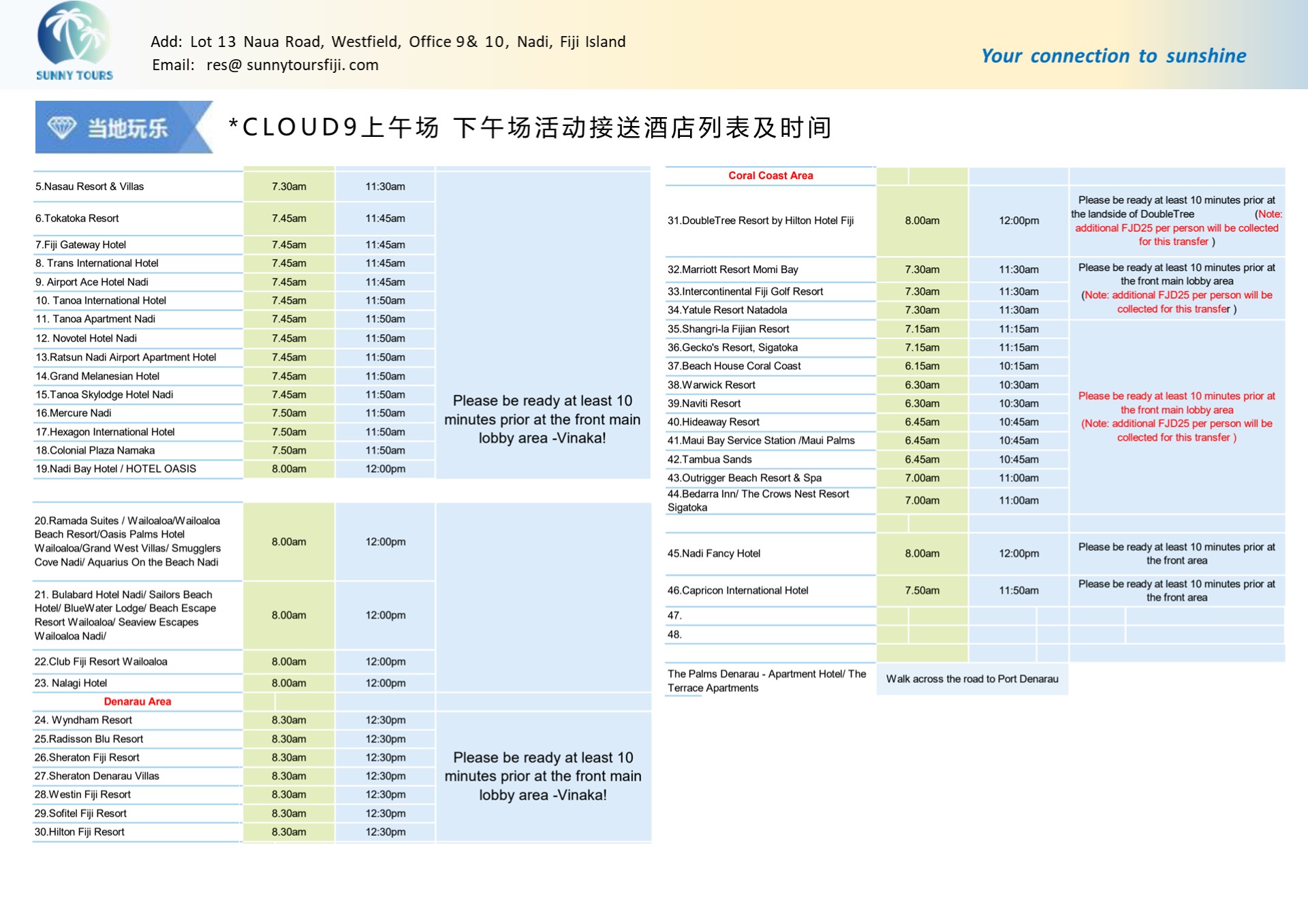Click the red Coral Coast Area heading

(x=770, y=176)
